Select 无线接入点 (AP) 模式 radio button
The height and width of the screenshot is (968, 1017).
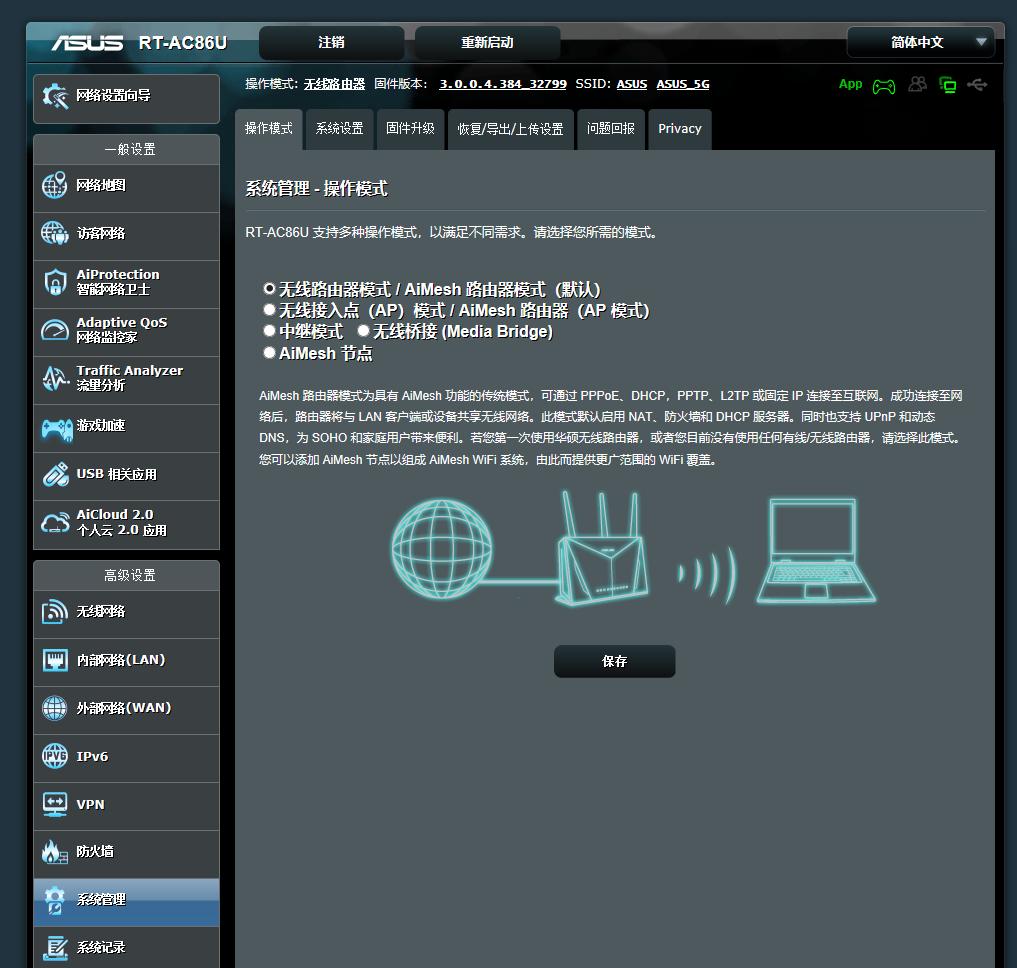[269, 309]
